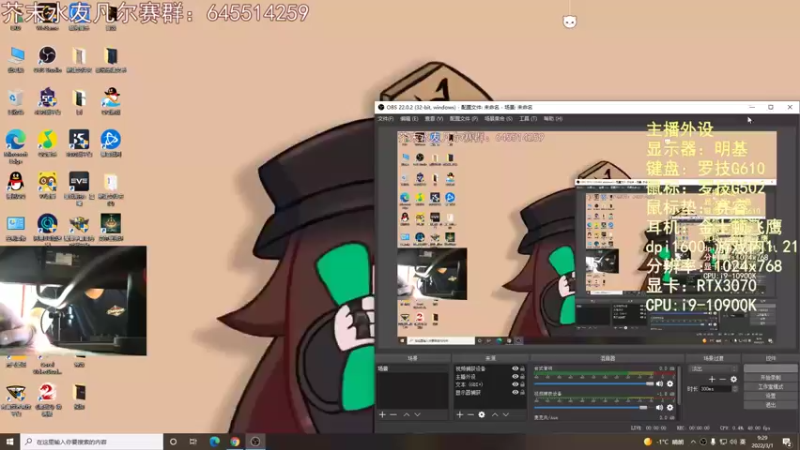Move scene up with Scenes up arrow
The image size is (800, 450).
(x=407, y=415)
